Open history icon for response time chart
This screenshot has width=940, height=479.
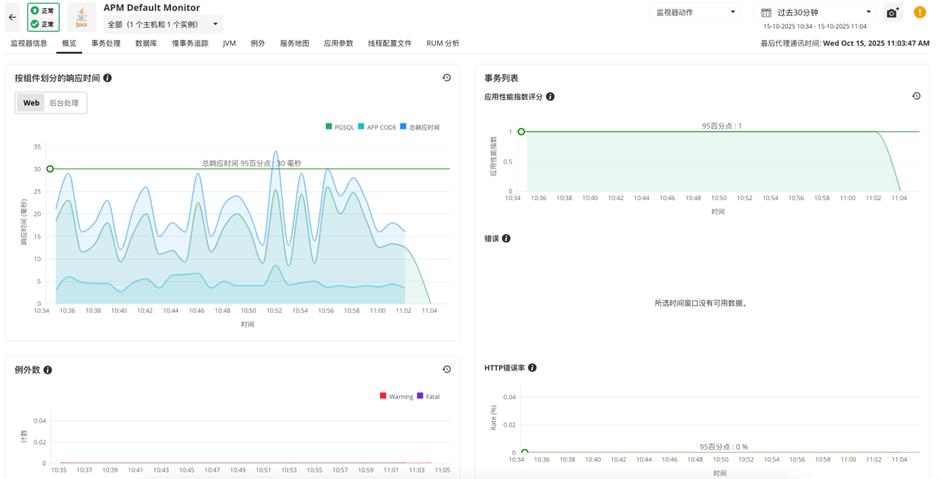(x=447, y=78)
